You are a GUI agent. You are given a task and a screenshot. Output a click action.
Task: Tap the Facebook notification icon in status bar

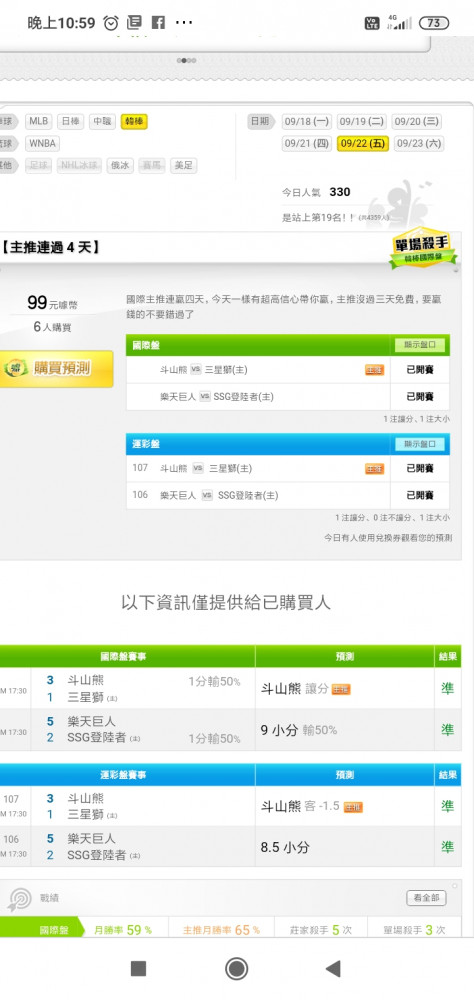[158, 23]
